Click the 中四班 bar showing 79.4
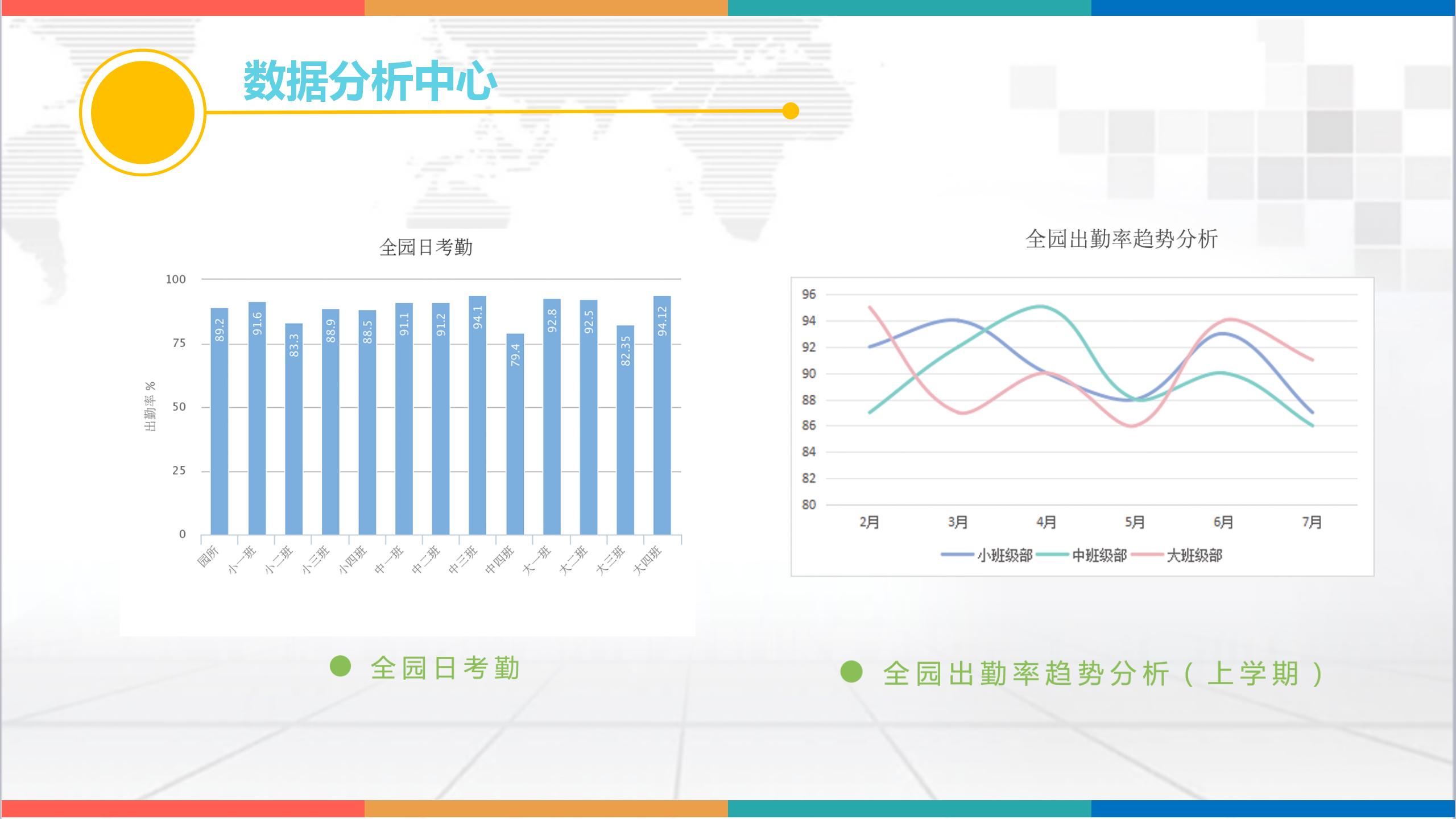The image size is (1456, 819). click(515, 433)
